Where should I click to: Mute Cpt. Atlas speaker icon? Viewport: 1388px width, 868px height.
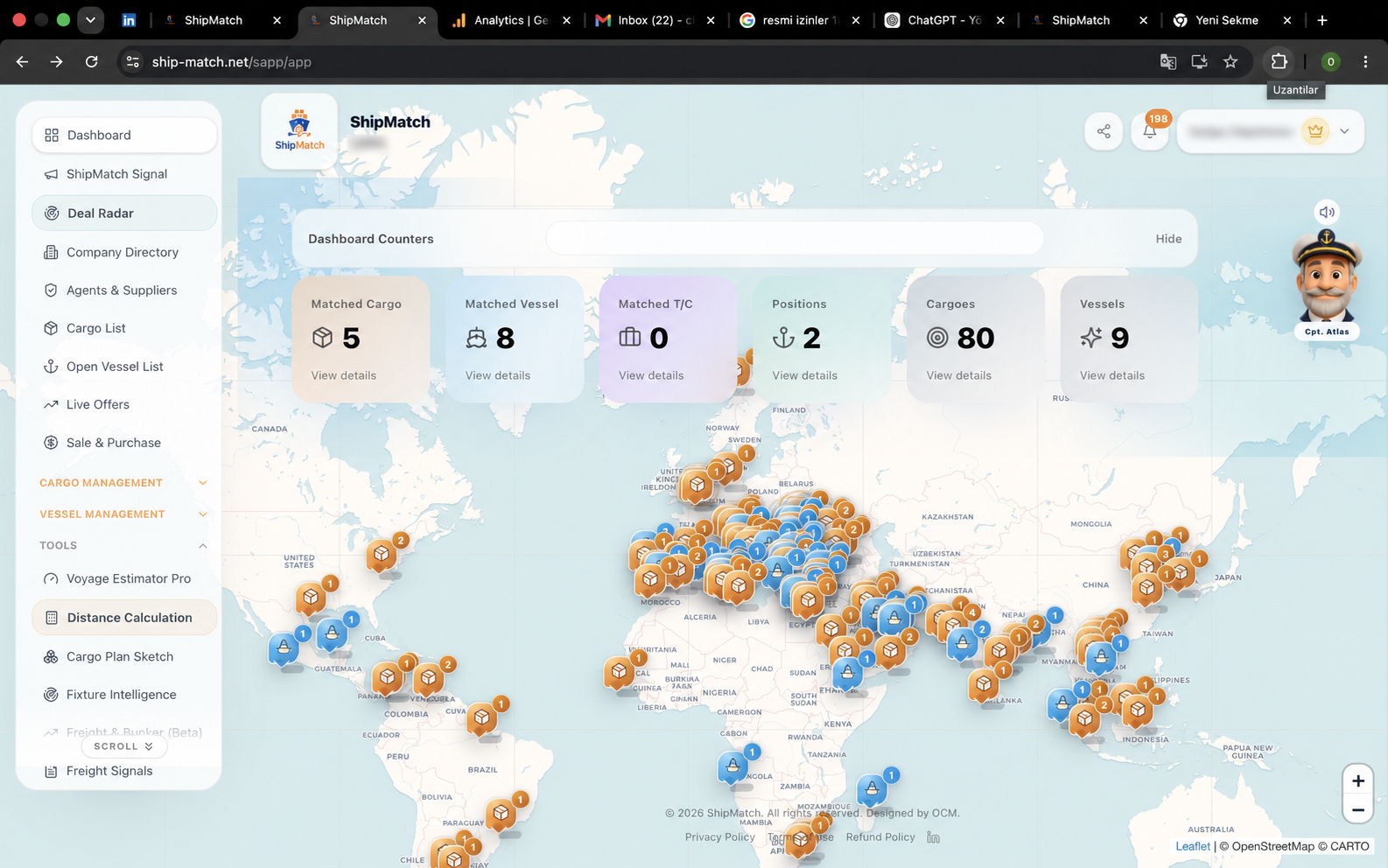coord(1327,212)
